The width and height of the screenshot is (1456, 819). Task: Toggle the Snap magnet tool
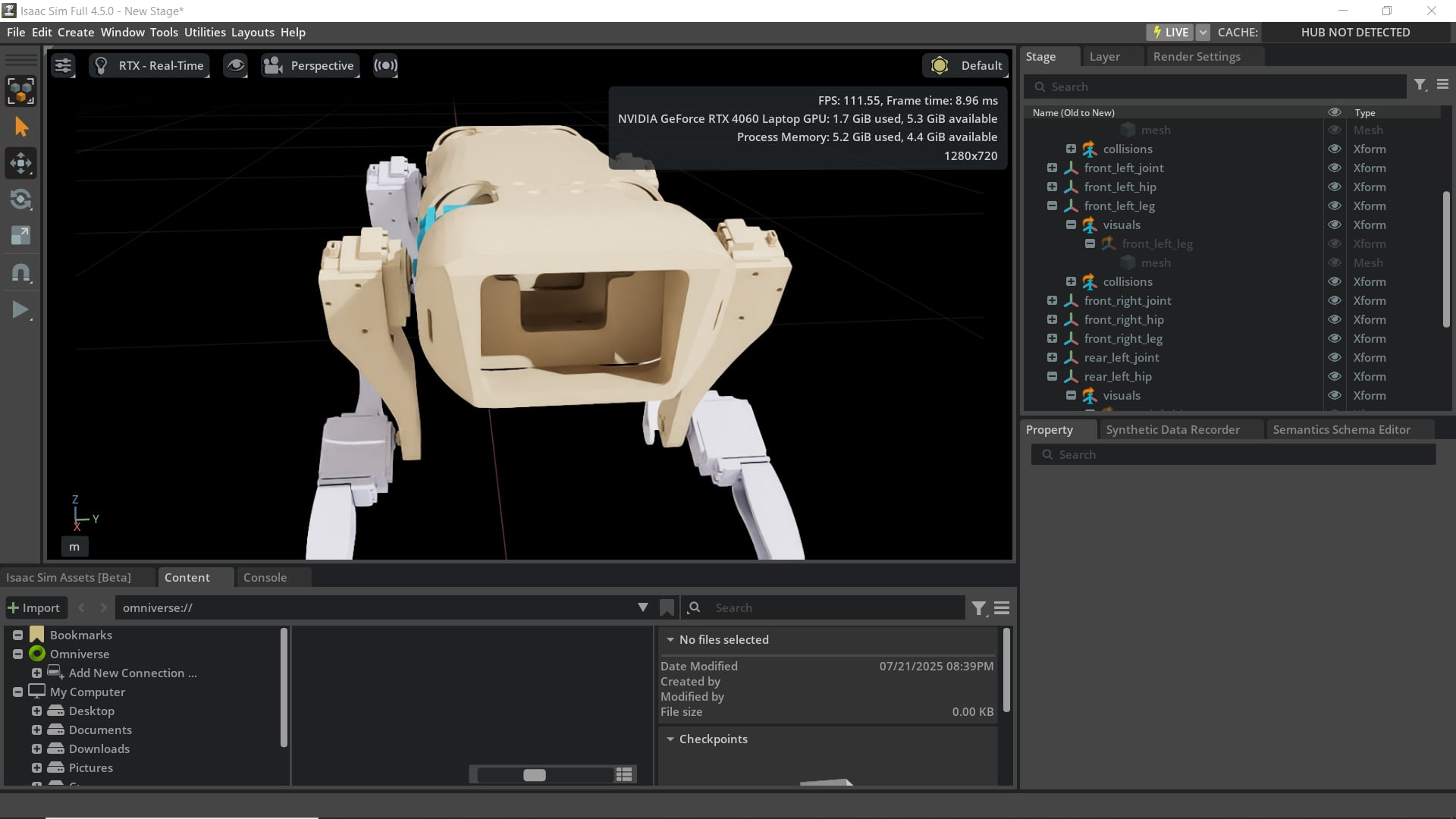[20, 273]
